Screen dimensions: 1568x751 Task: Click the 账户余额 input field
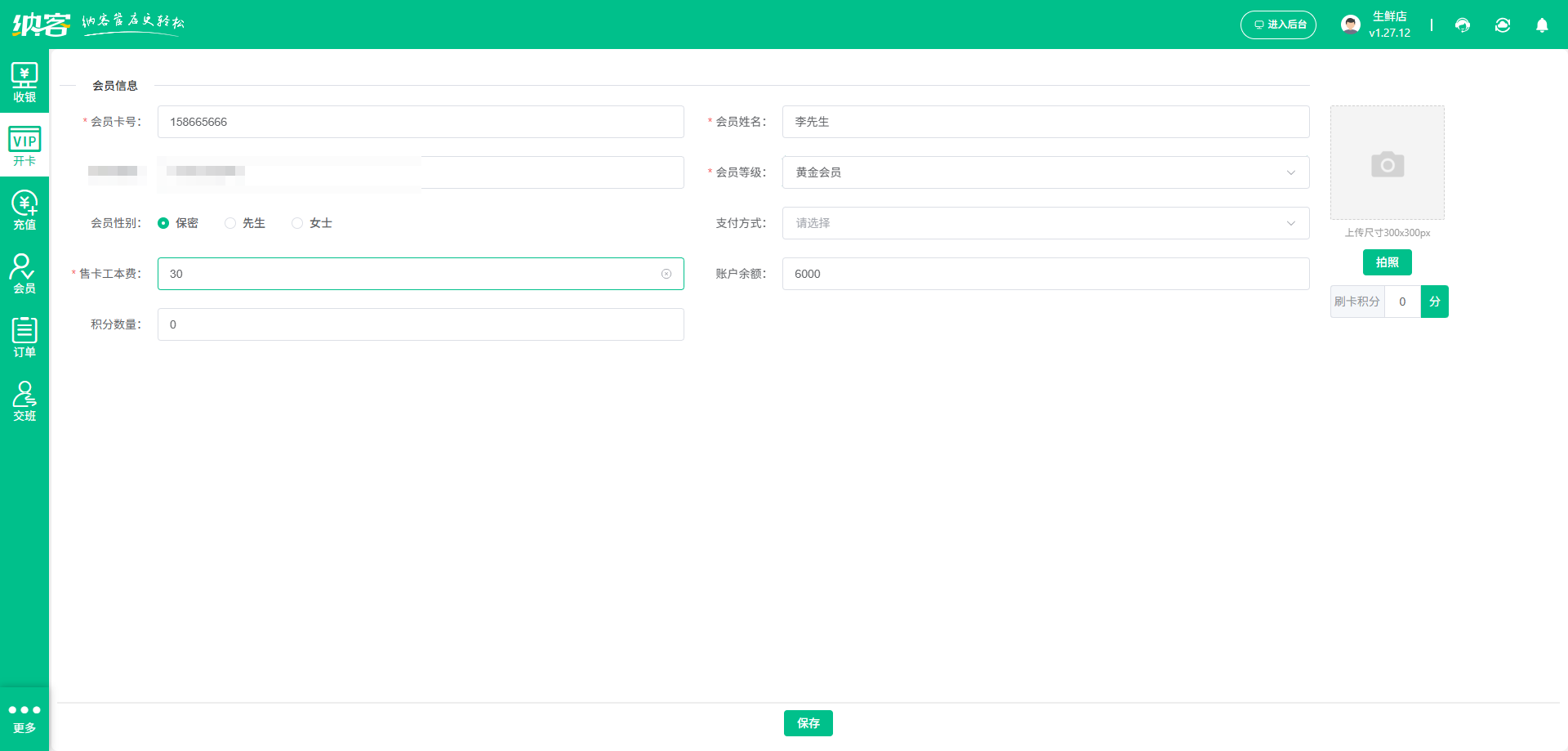pos(1045,274)
